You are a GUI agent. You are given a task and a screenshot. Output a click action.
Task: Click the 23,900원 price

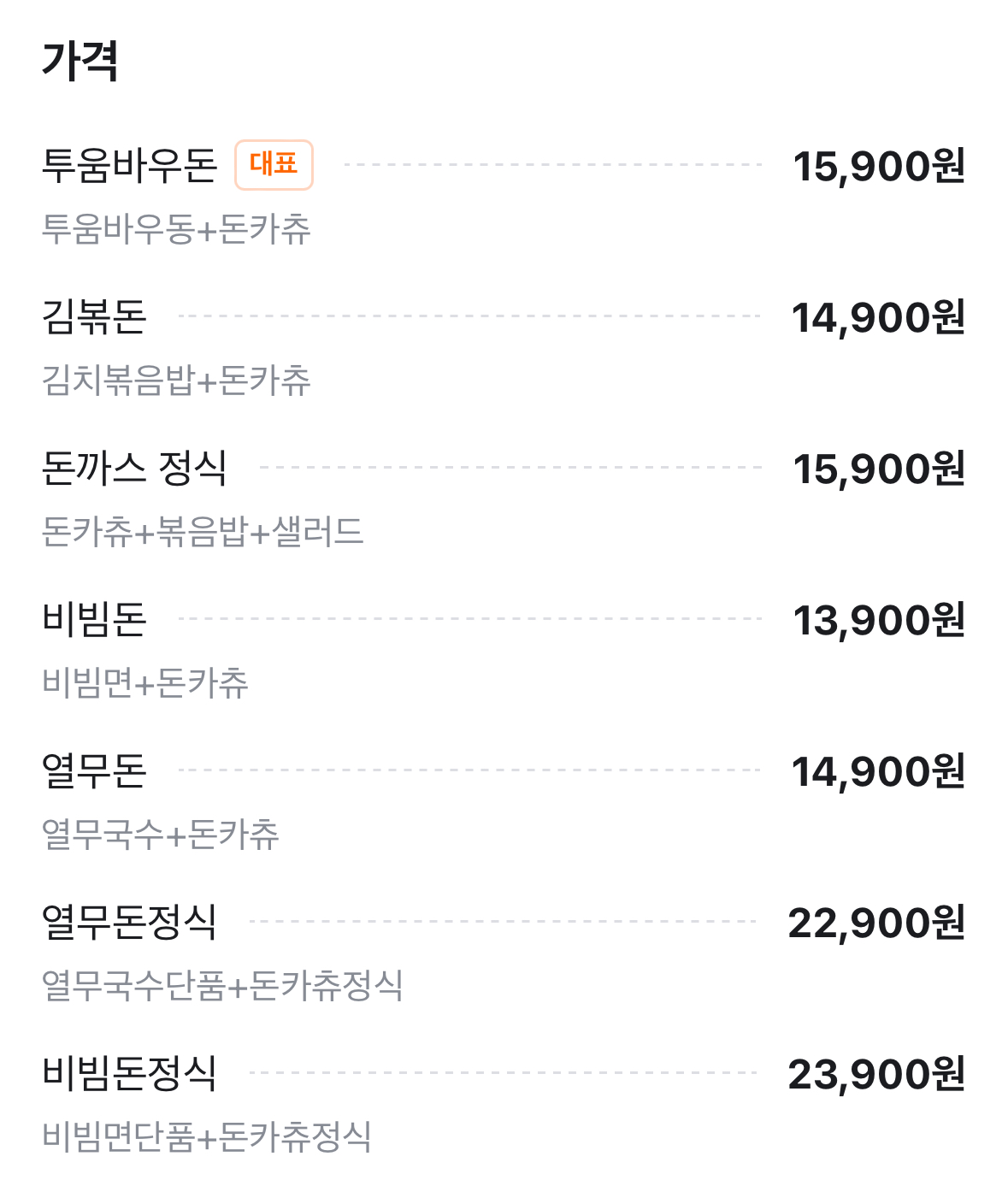click(876, 1074)
